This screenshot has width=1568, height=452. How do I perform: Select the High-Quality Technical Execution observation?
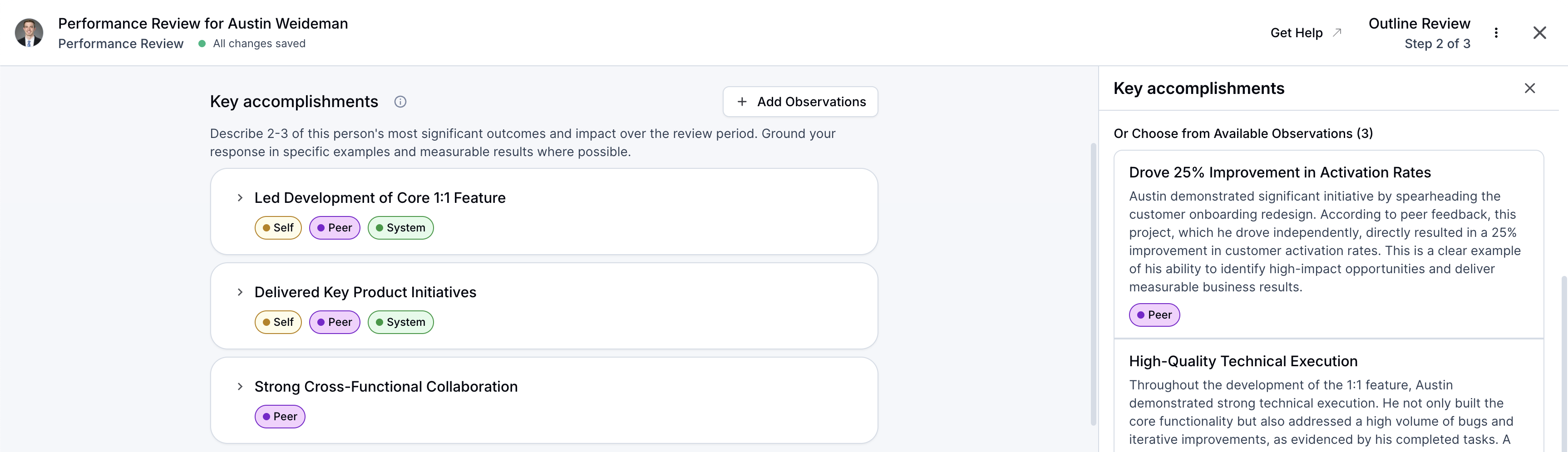(1243, 361)
